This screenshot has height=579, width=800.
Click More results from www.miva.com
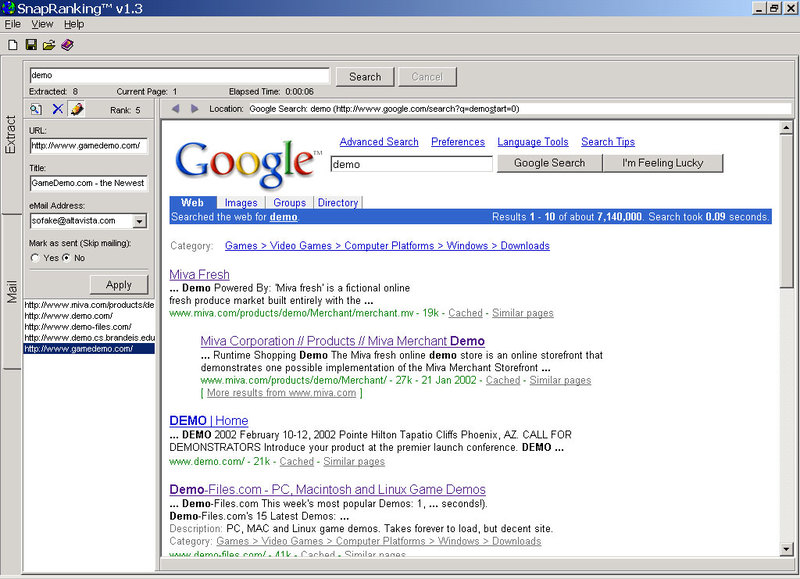(282, 393)
